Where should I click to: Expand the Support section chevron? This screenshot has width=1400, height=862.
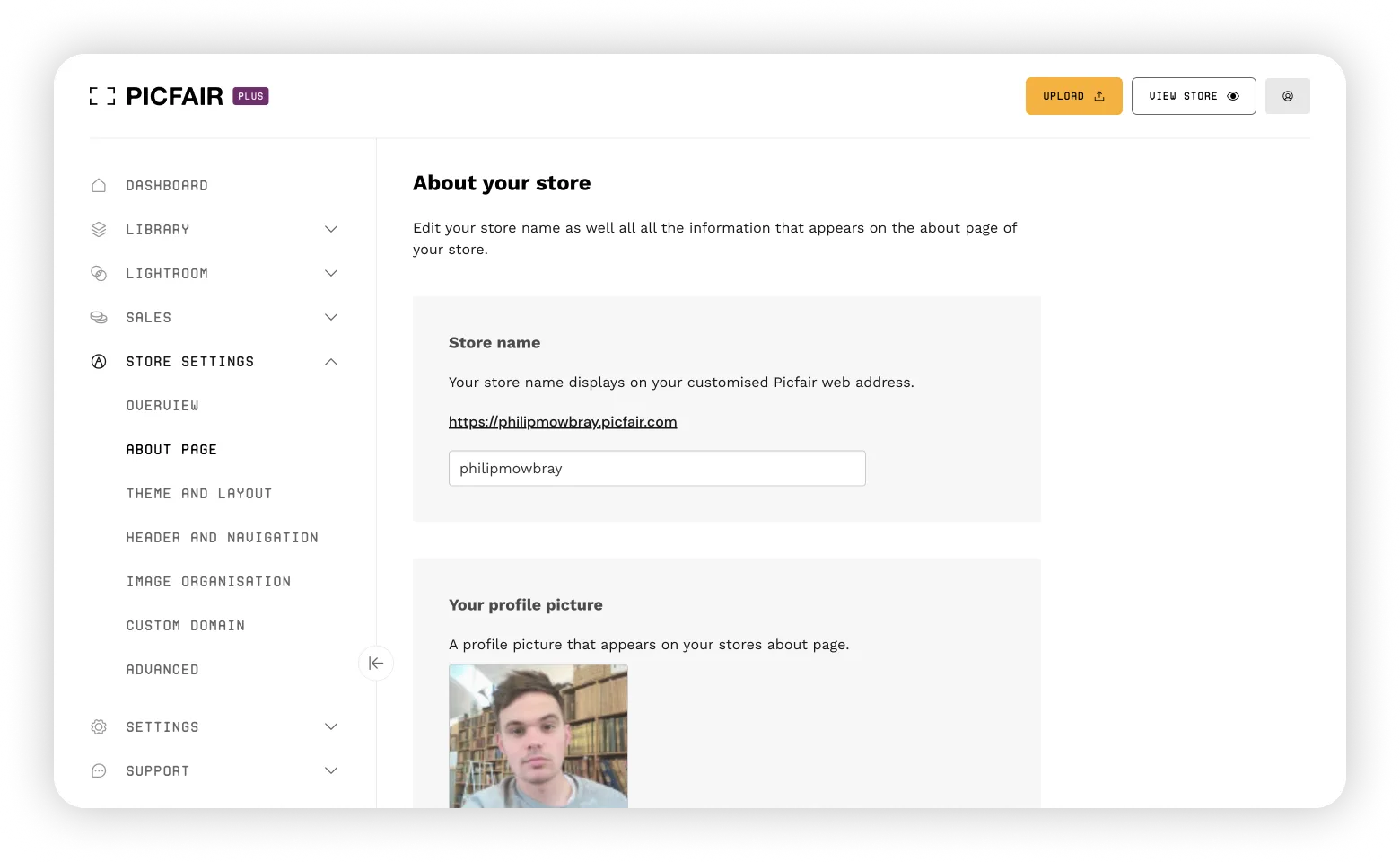click(x=331, y=770)
